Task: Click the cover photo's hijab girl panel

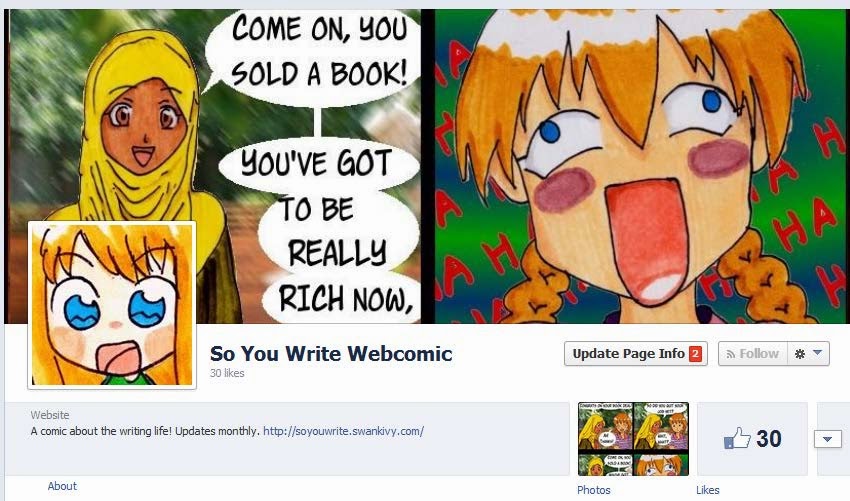Action: coord(214,166)
